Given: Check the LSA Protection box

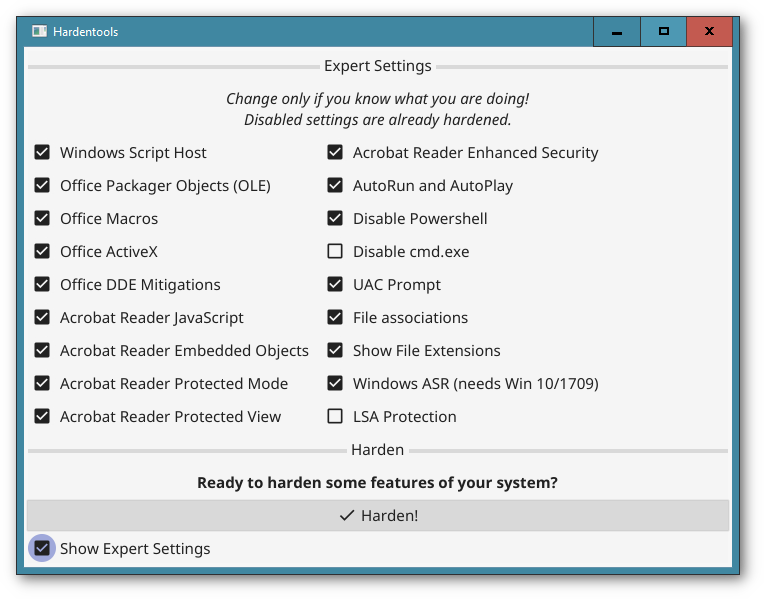Looking at the screenshot, I should [335, 417].
